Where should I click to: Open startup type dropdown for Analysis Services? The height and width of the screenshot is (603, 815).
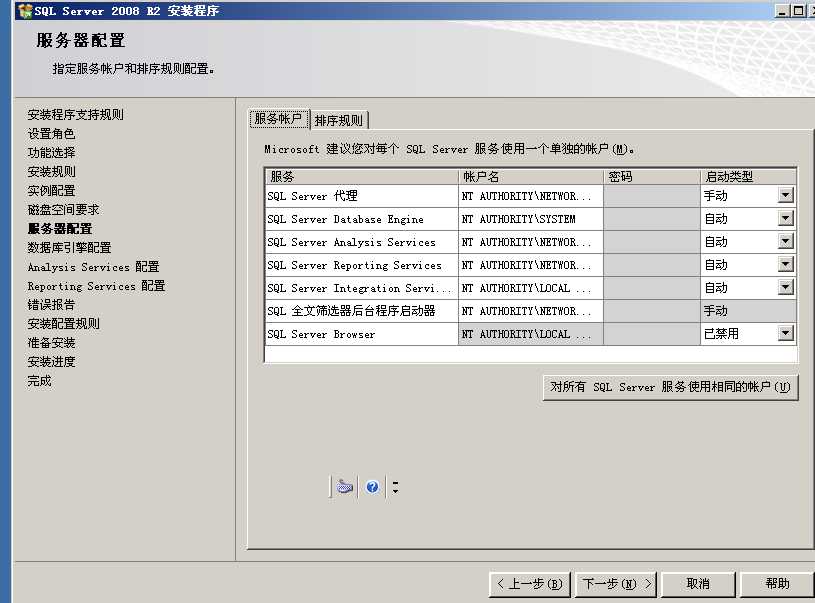pyautogui.click(x=785, y=241)
